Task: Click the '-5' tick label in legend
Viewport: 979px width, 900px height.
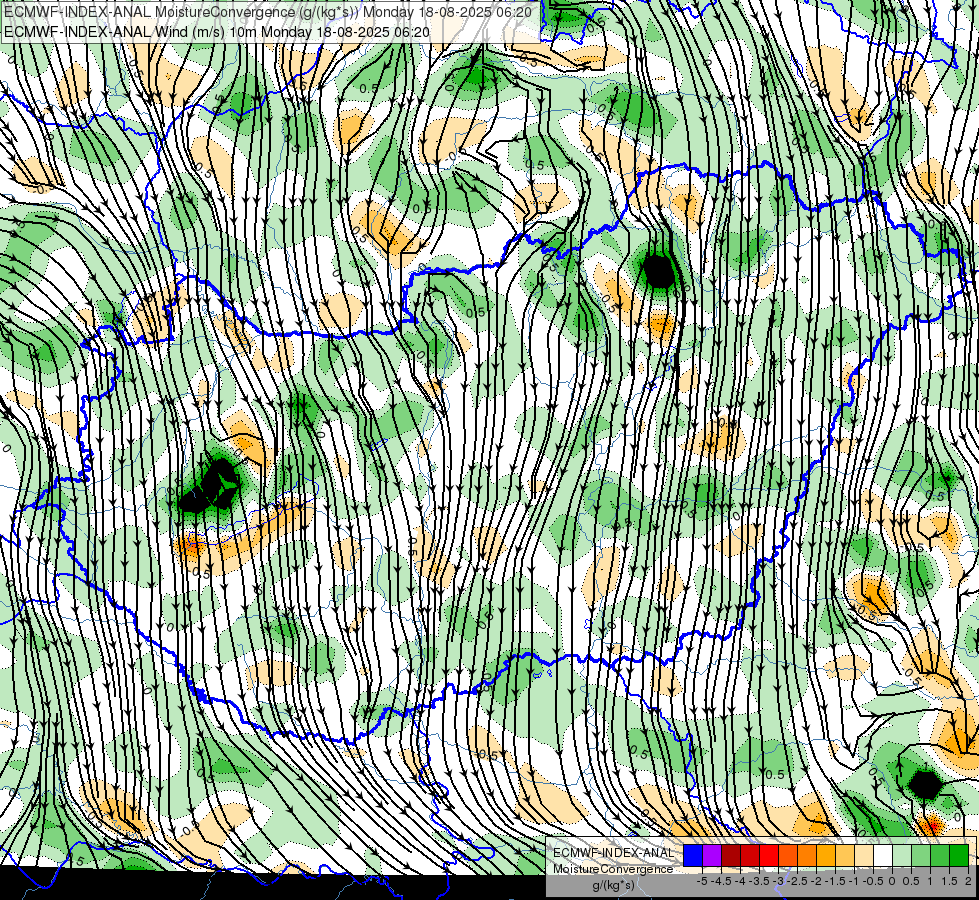Action: 702,881
